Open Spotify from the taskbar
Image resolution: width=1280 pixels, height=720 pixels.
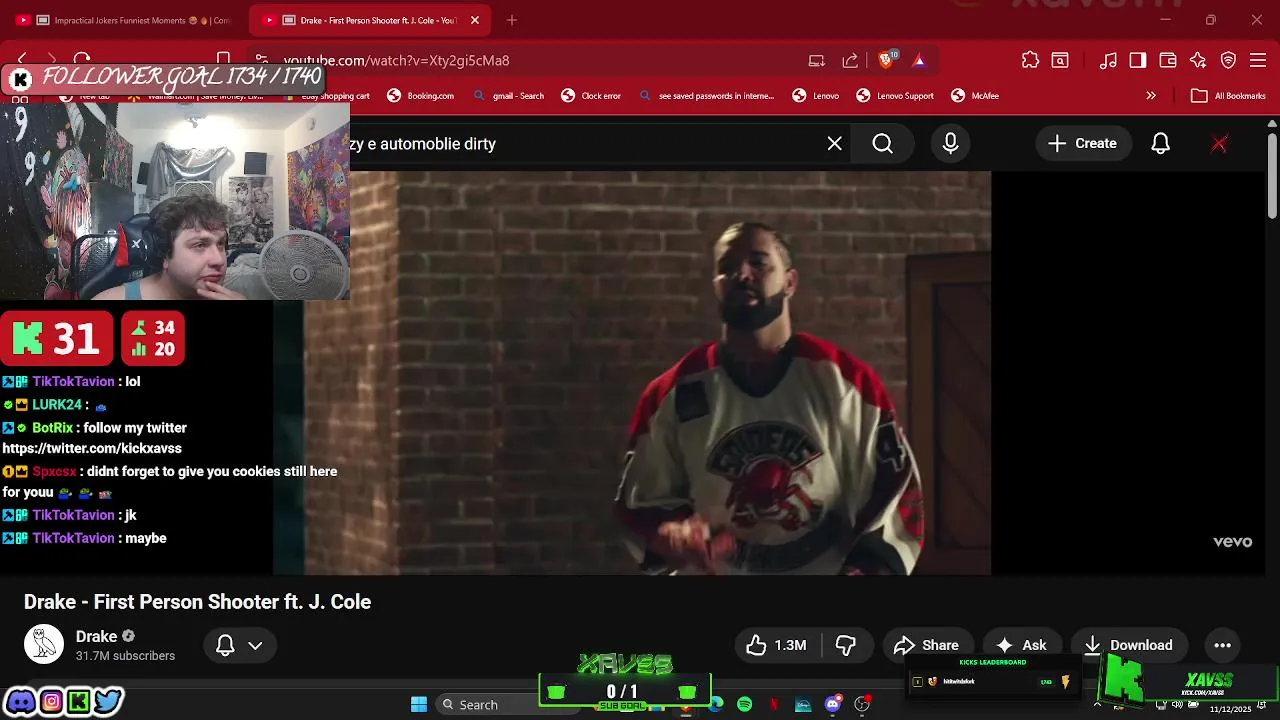(744, 705)
